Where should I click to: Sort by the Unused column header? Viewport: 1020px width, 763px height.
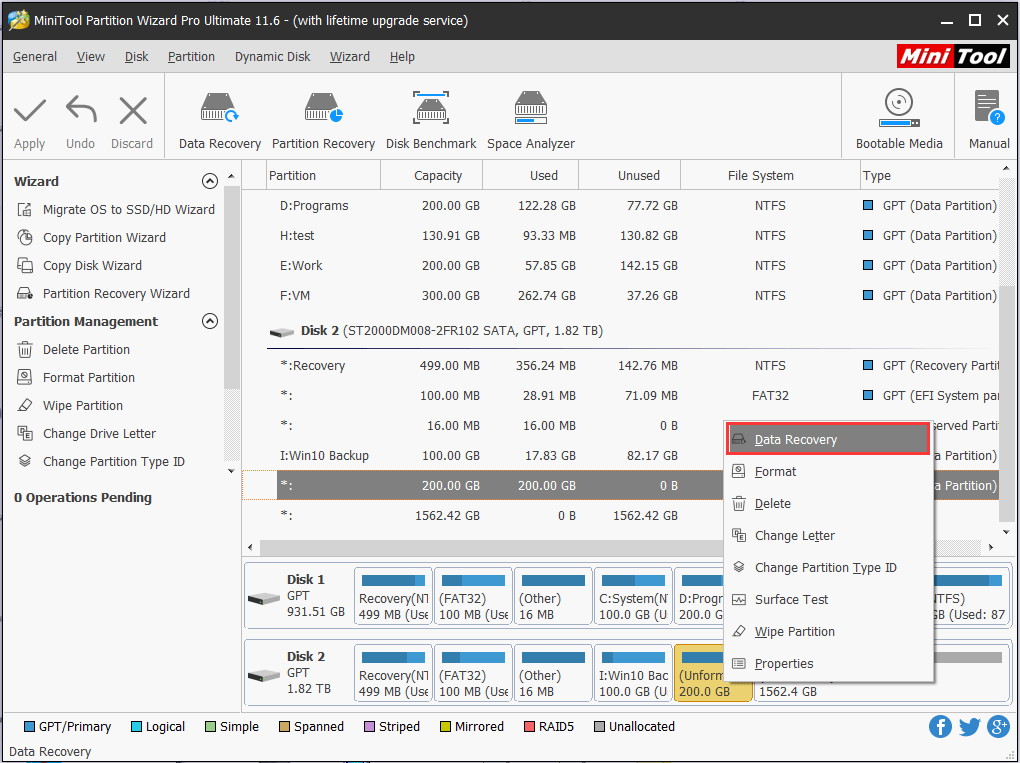coord(630,176)
